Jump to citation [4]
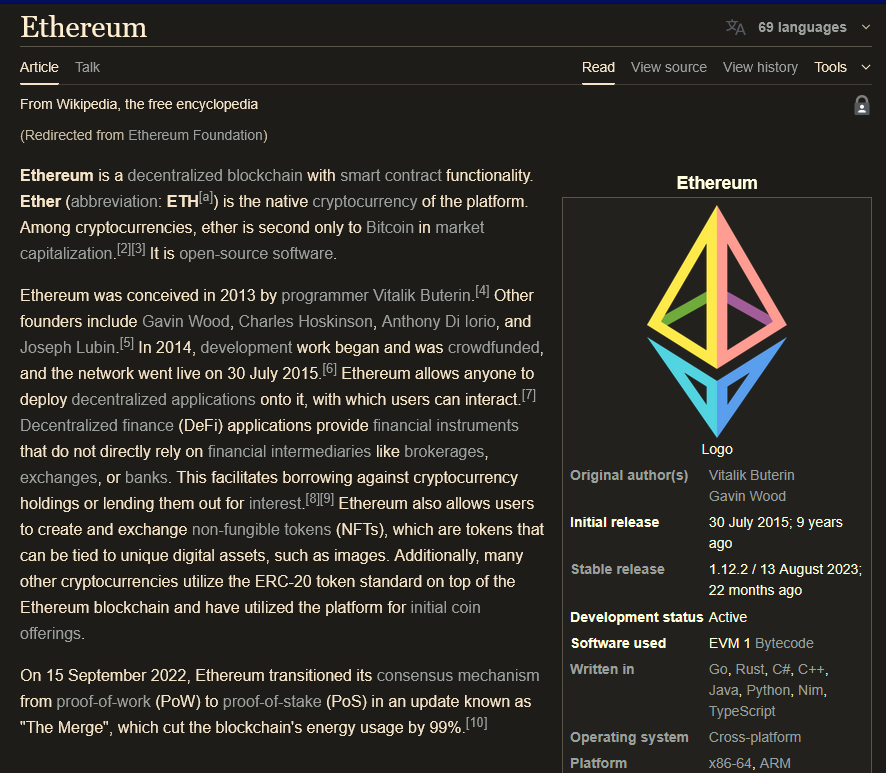 coord(483,291)
